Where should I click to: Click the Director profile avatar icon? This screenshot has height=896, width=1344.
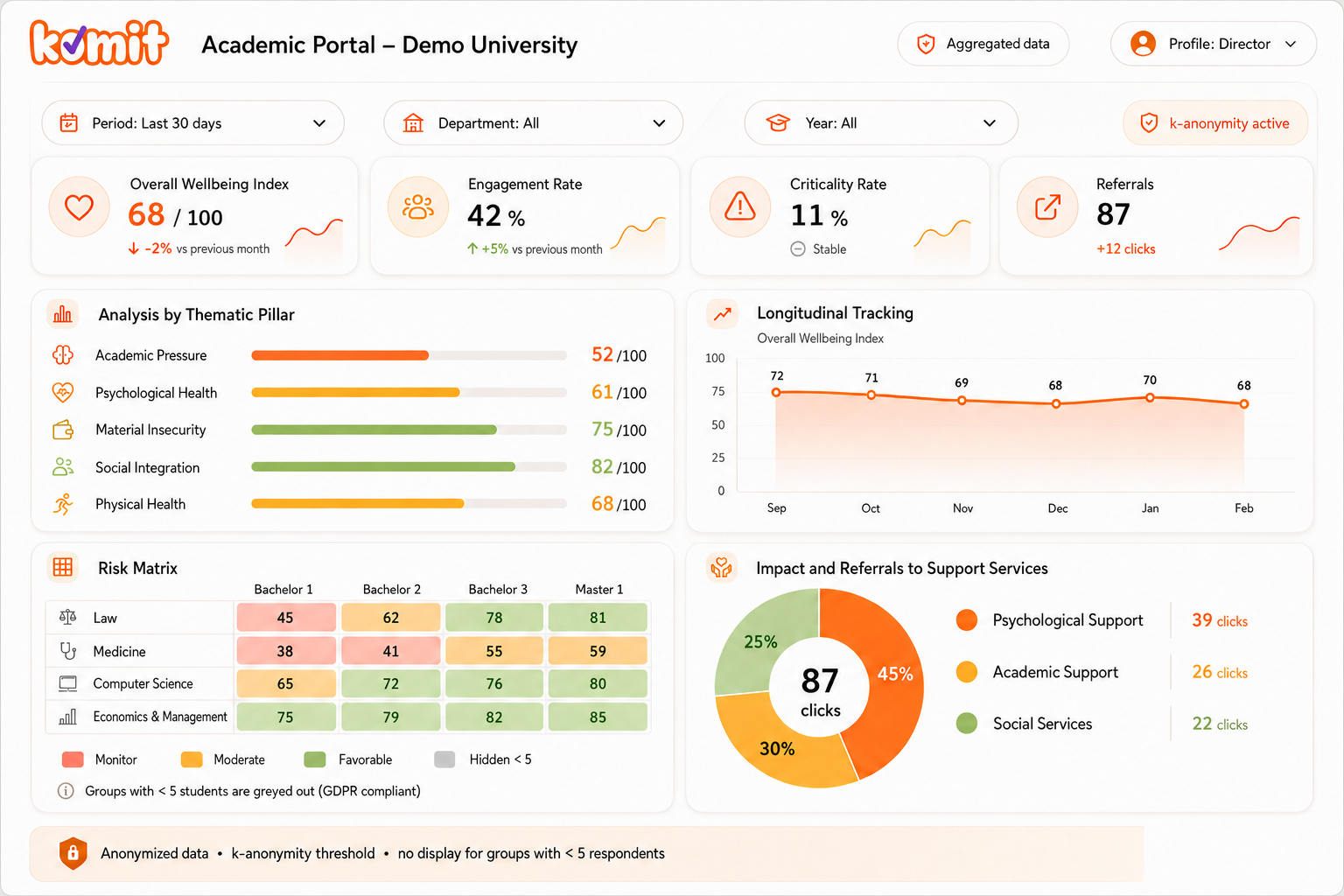[x=1143, y=44]
